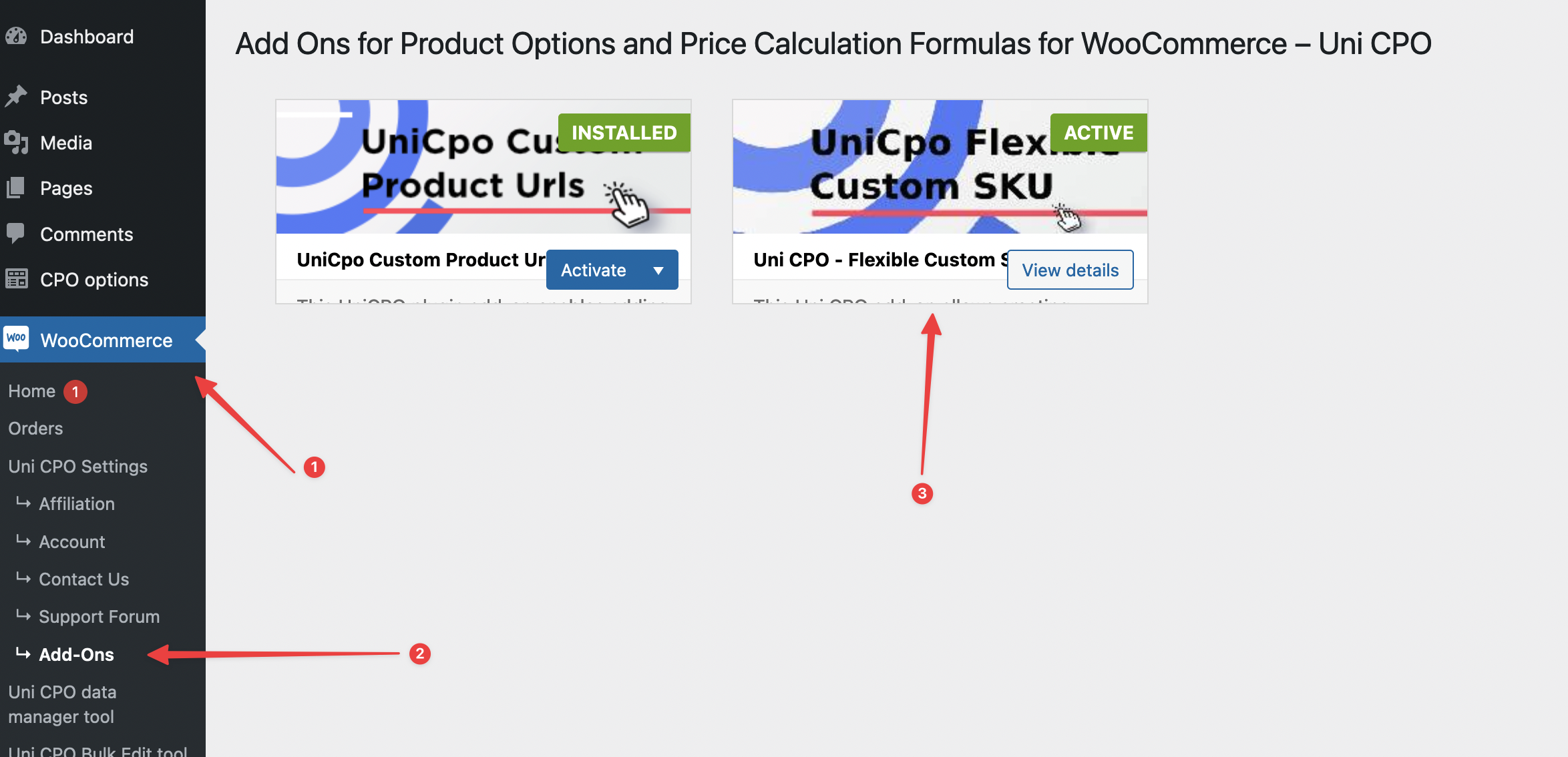Open the Orders submenu item
Screen dimensions: 1568x757
35,429
